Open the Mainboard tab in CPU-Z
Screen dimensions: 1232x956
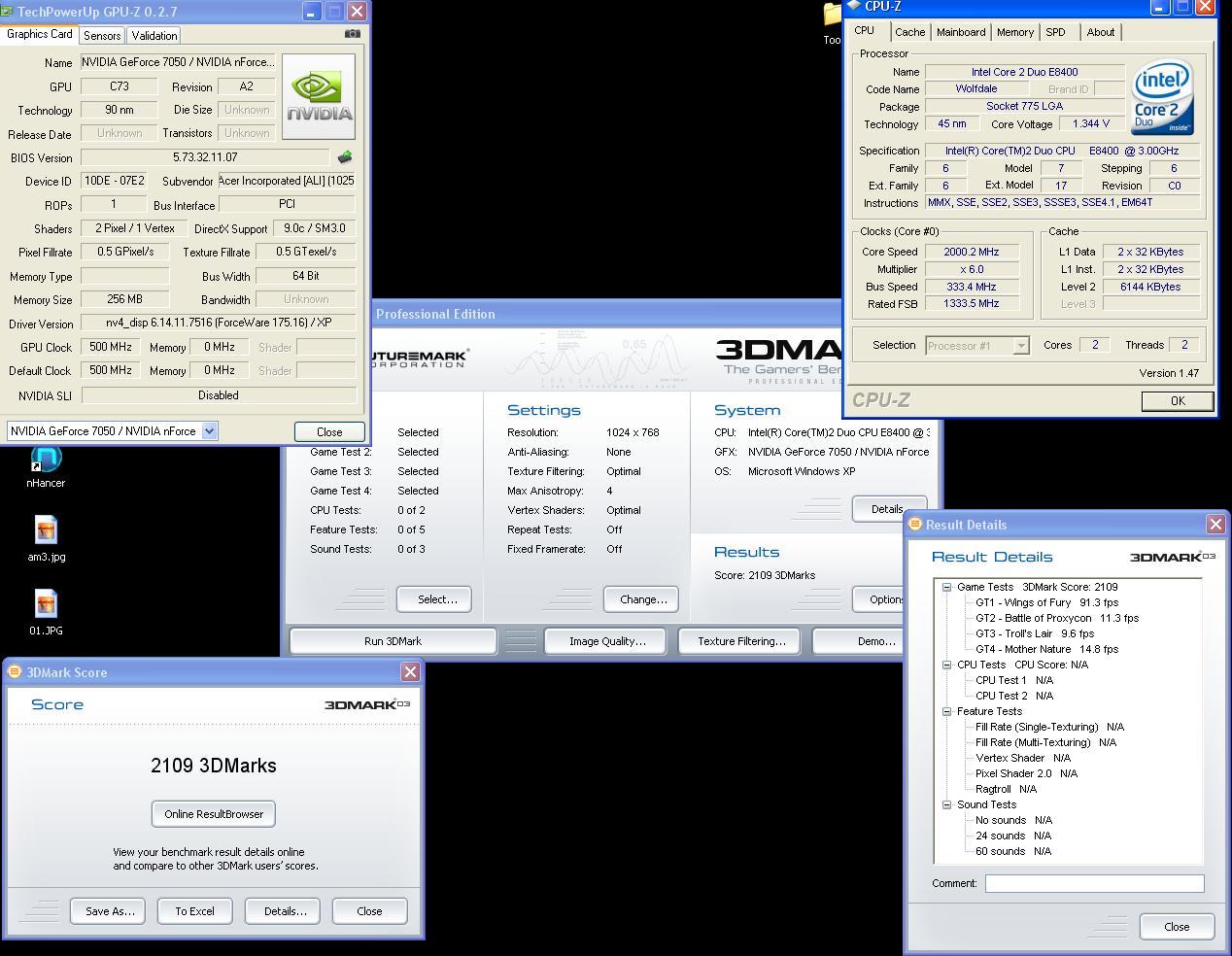click(961, 32)
